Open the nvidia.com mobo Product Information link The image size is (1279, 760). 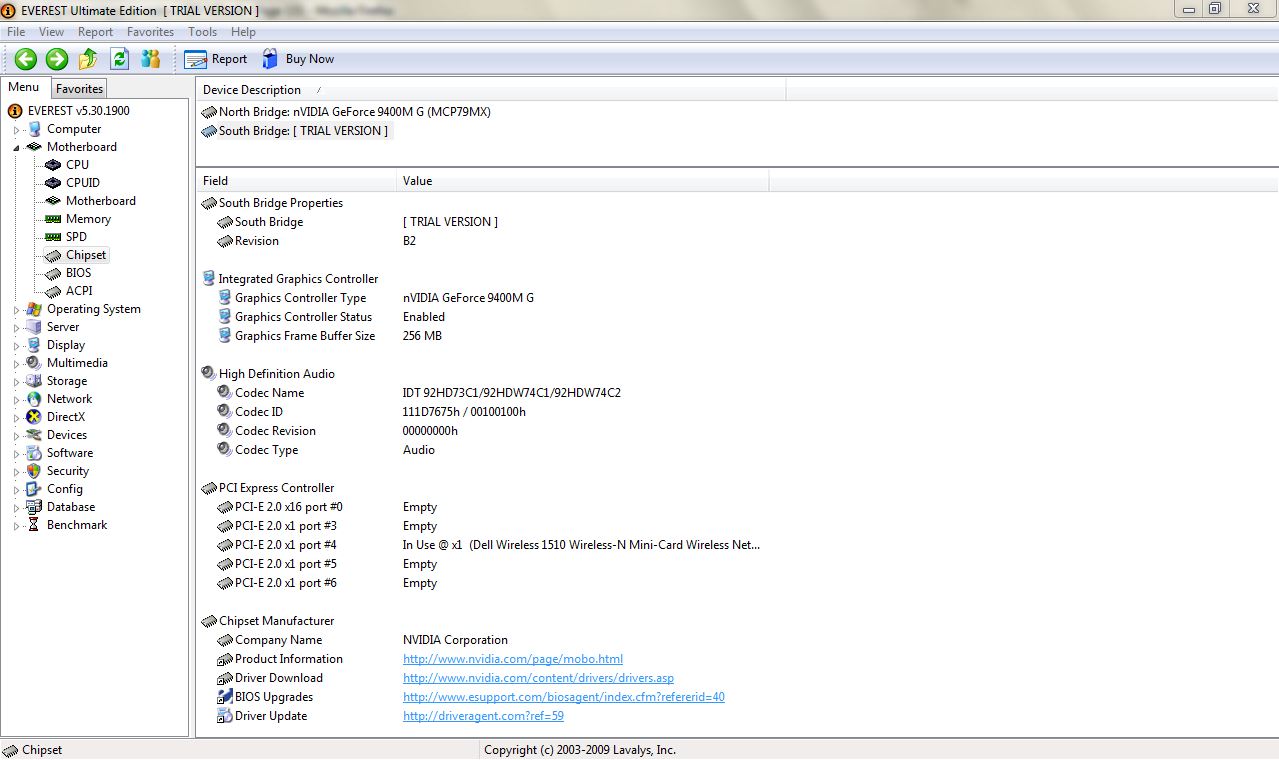513,659
